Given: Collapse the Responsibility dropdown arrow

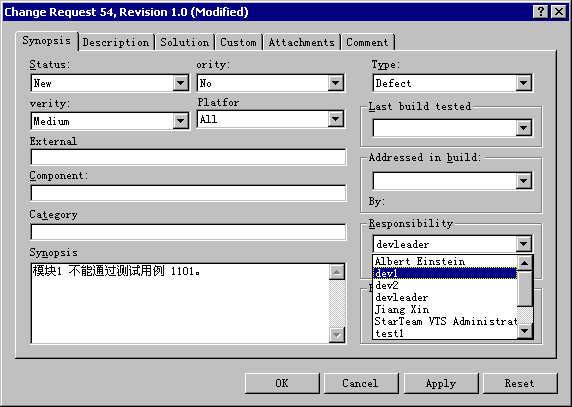Looking at the screenshot, I should [523, 244].
